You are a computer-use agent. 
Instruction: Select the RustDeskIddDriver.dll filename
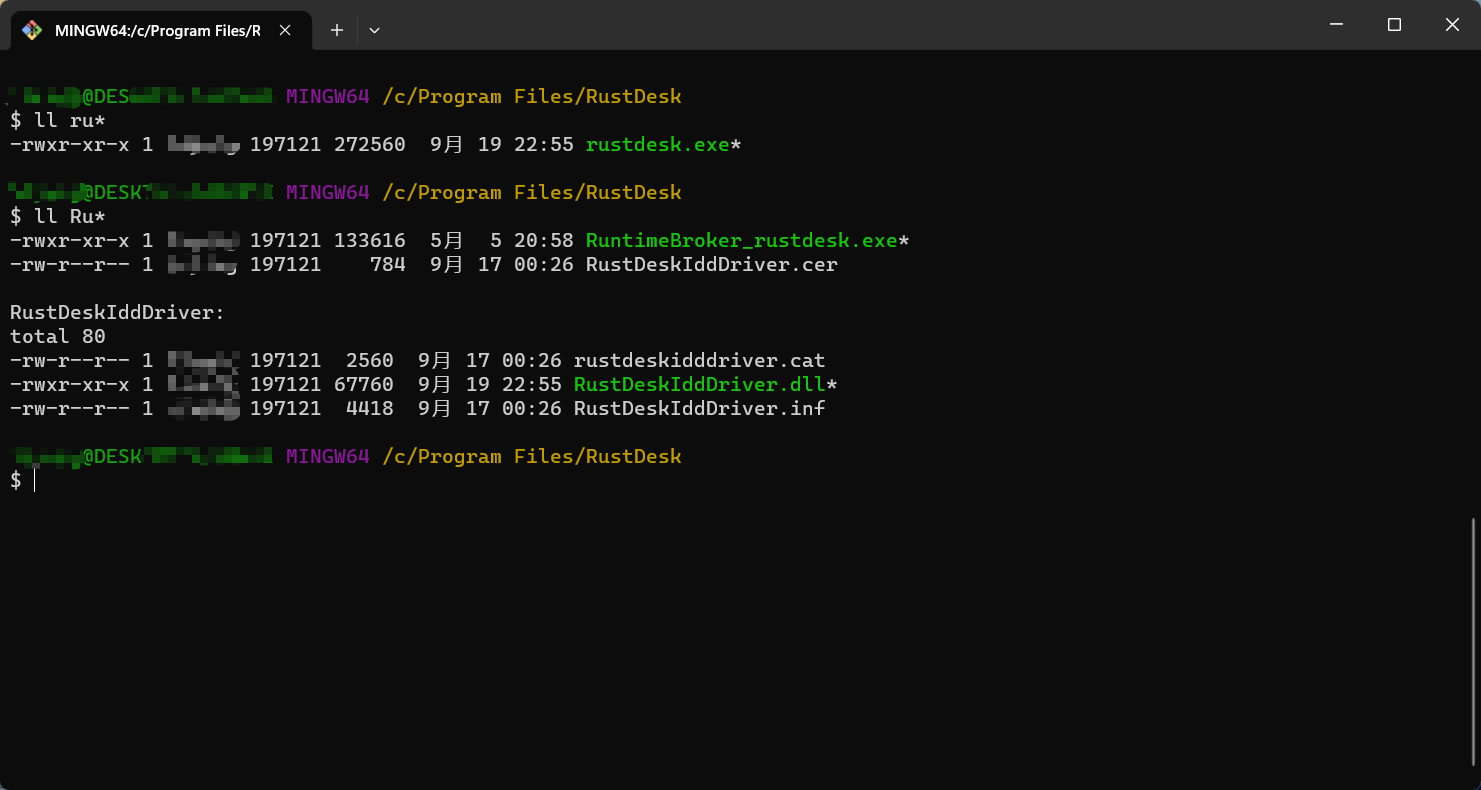click(700, 384)
